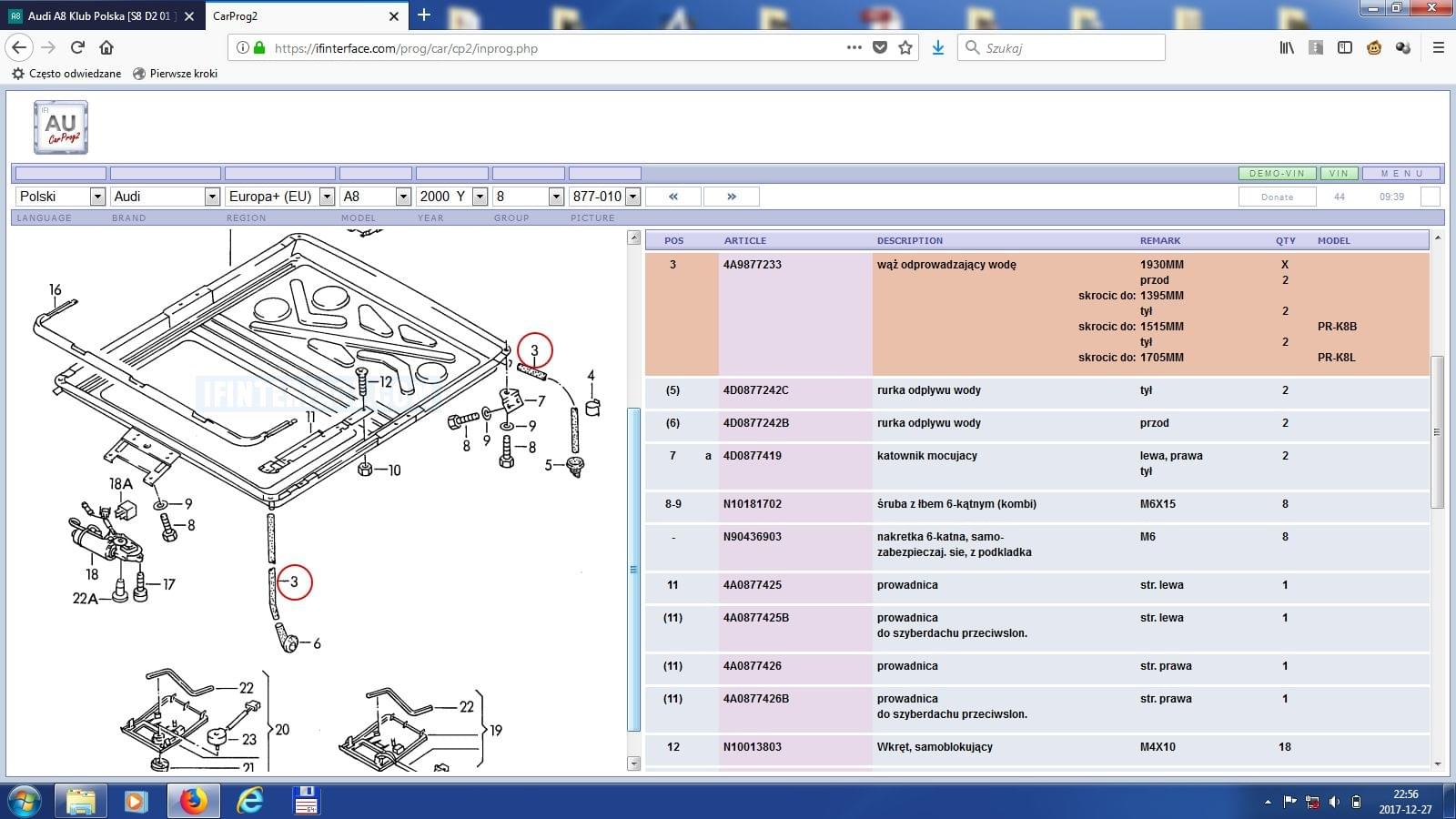This screenshot has height=819, width=1456.
Task: Click the DEMO-VIN button
Action: 1277,173
